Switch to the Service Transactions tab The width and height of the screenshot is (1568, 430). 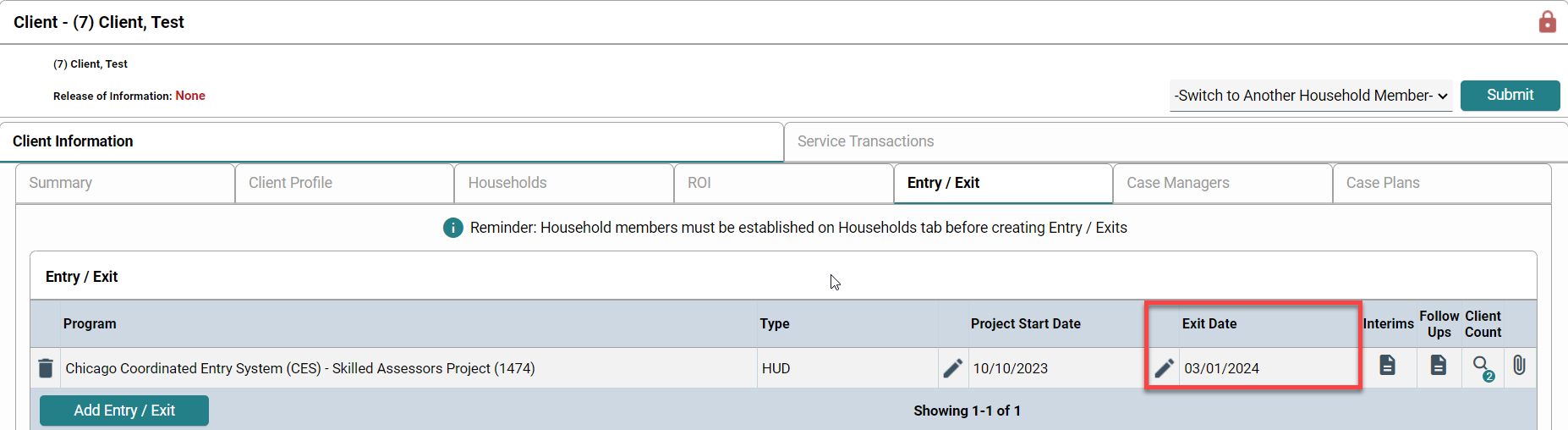pos(865,141)
